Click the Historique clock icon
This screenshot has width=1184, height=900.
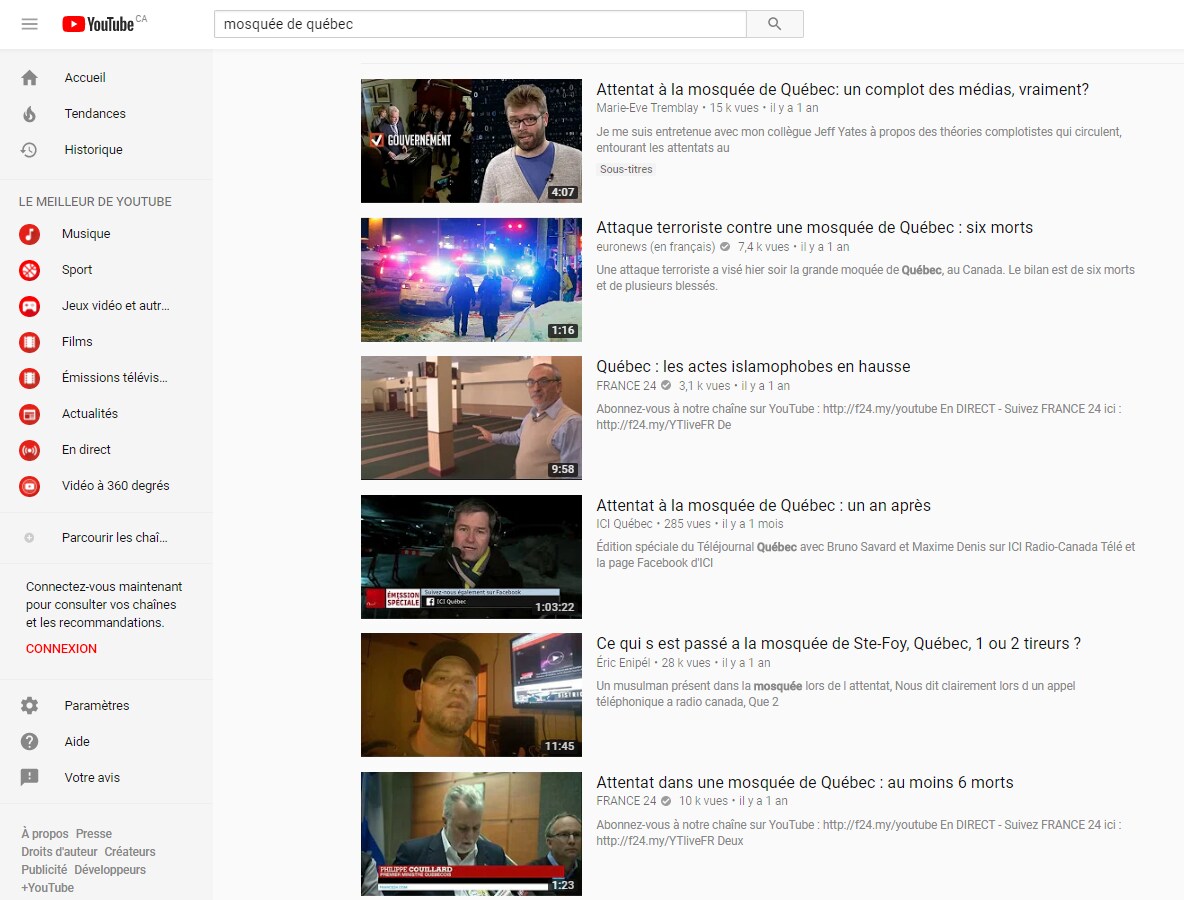(x=29, y=150)
